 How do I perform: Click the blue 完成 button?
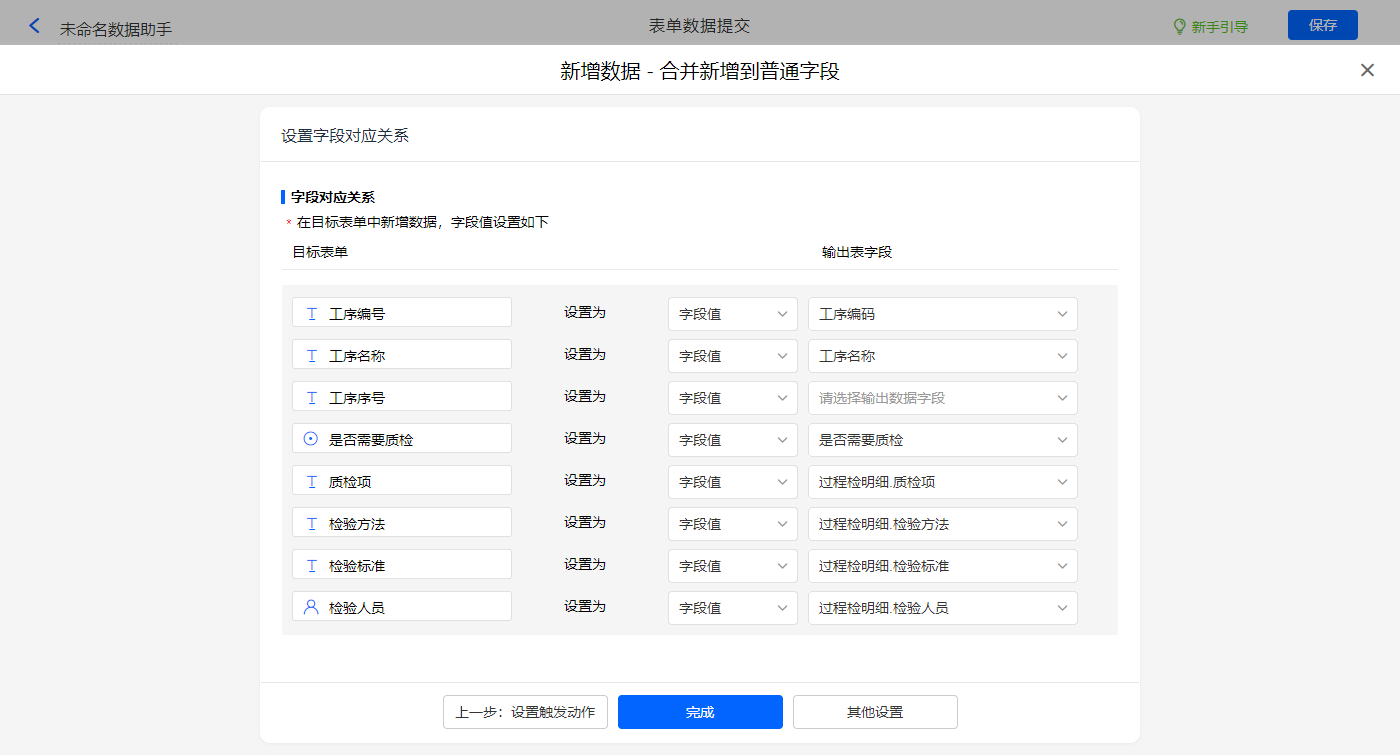(x=700, y=712)
